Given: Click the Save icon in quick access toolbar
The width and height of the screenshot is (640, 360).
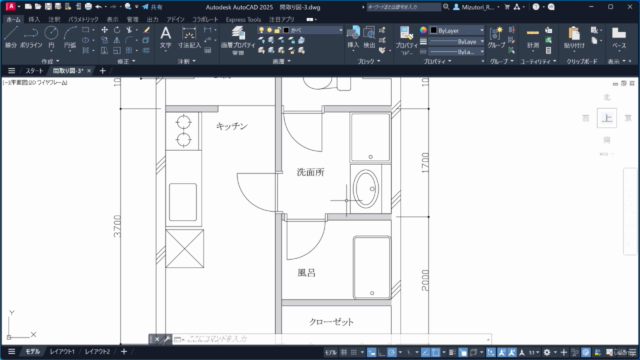Looking at the screenshot, I should point(48,7).
